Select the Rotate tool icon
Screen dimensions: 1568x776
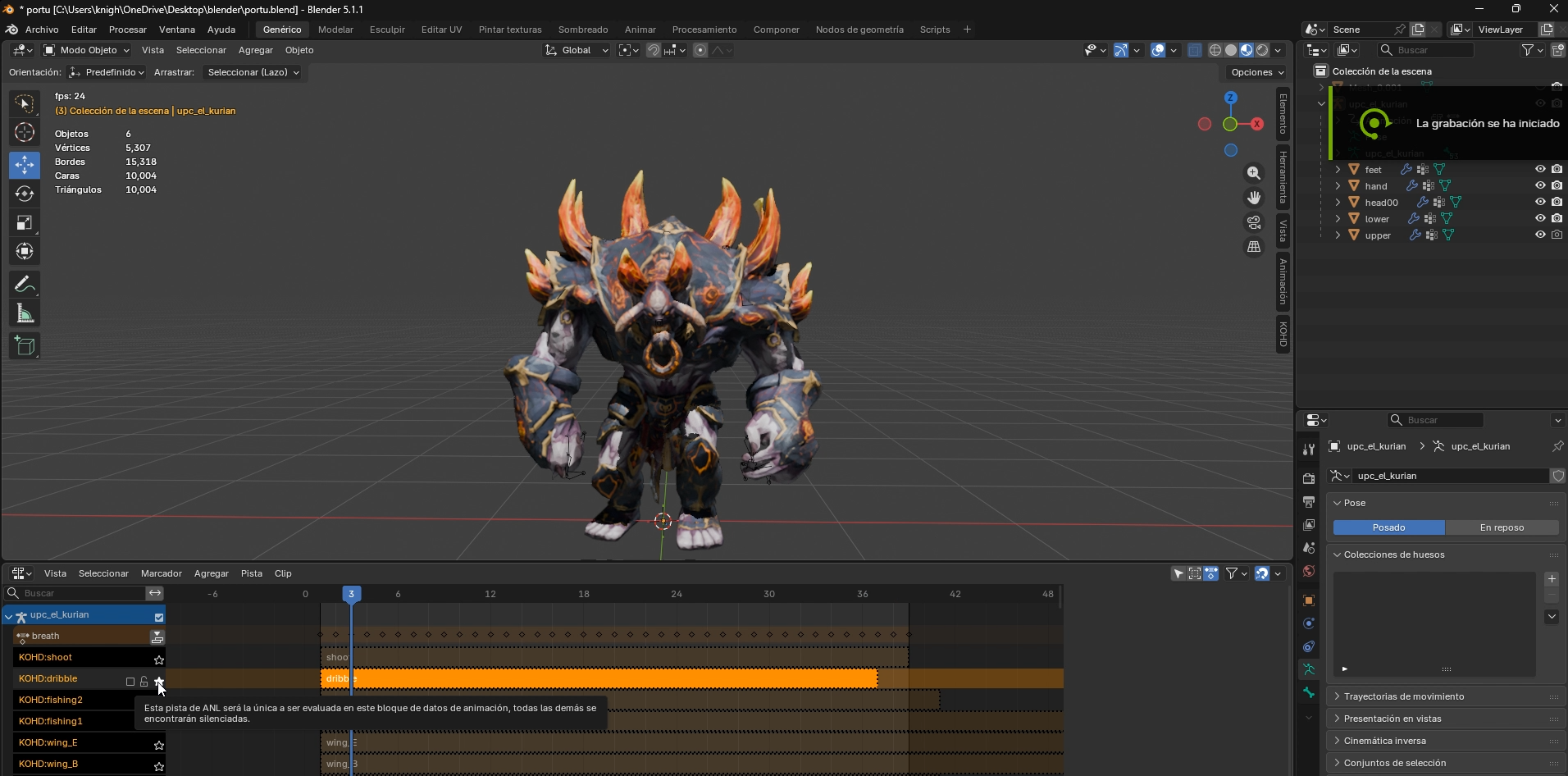coord(25,194)
